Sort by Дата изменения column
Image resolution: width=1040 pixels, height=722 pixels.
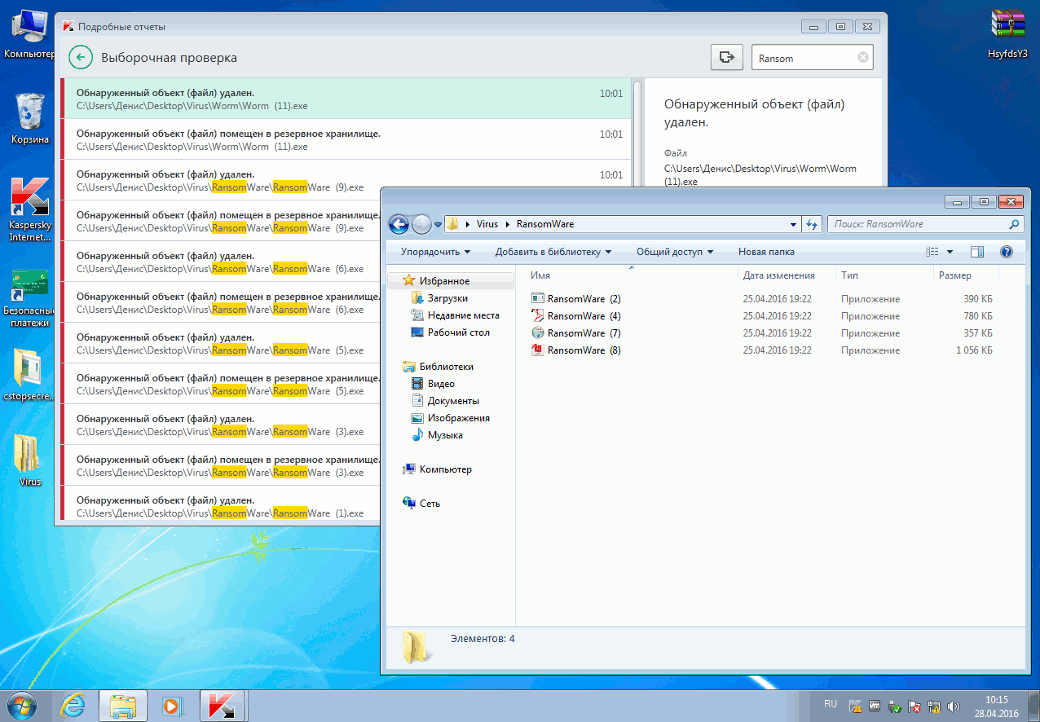pyautogui.click(x=787, y=275)
